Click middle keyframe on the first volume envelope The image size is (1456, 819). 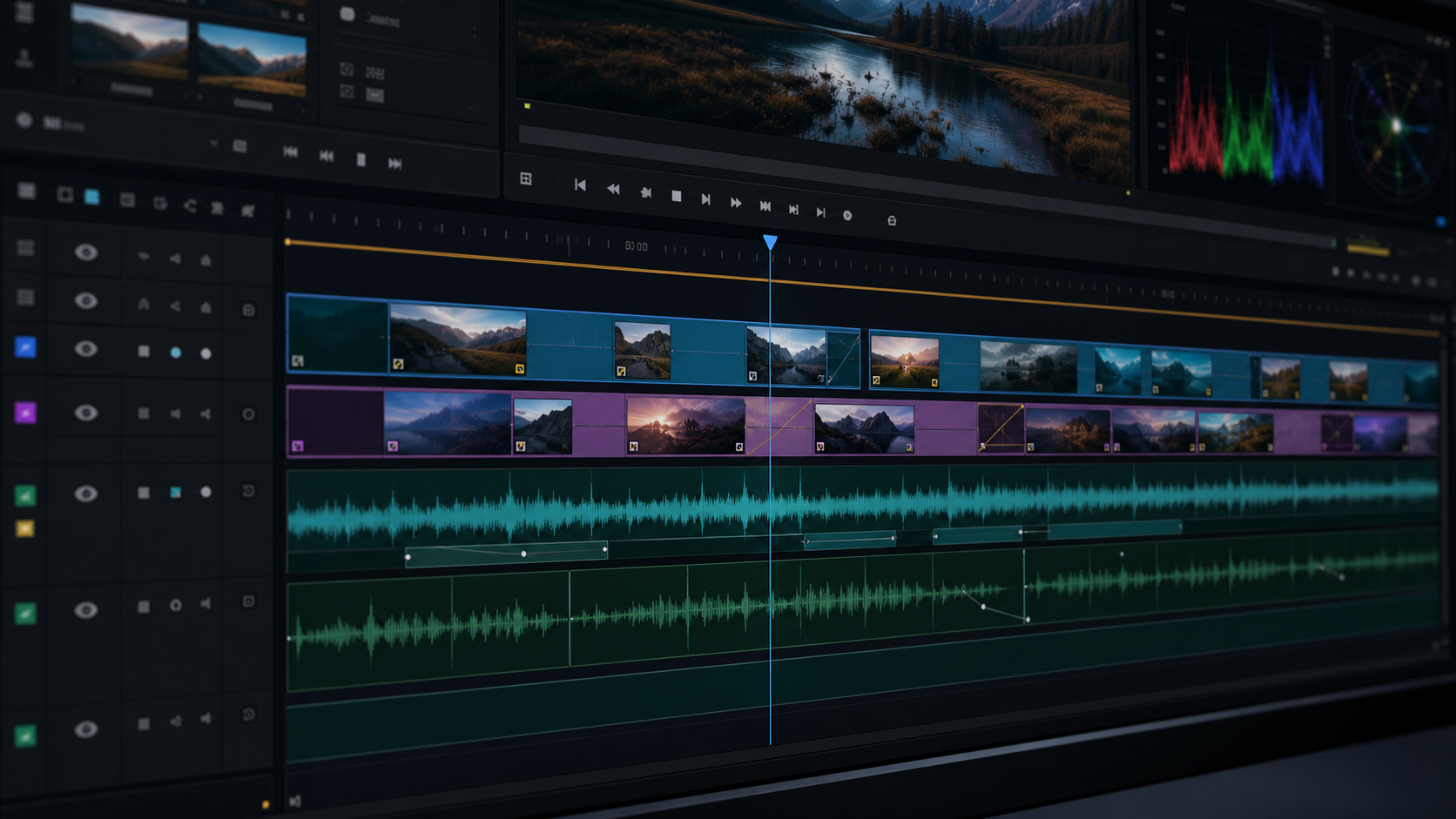coord(523,554)
